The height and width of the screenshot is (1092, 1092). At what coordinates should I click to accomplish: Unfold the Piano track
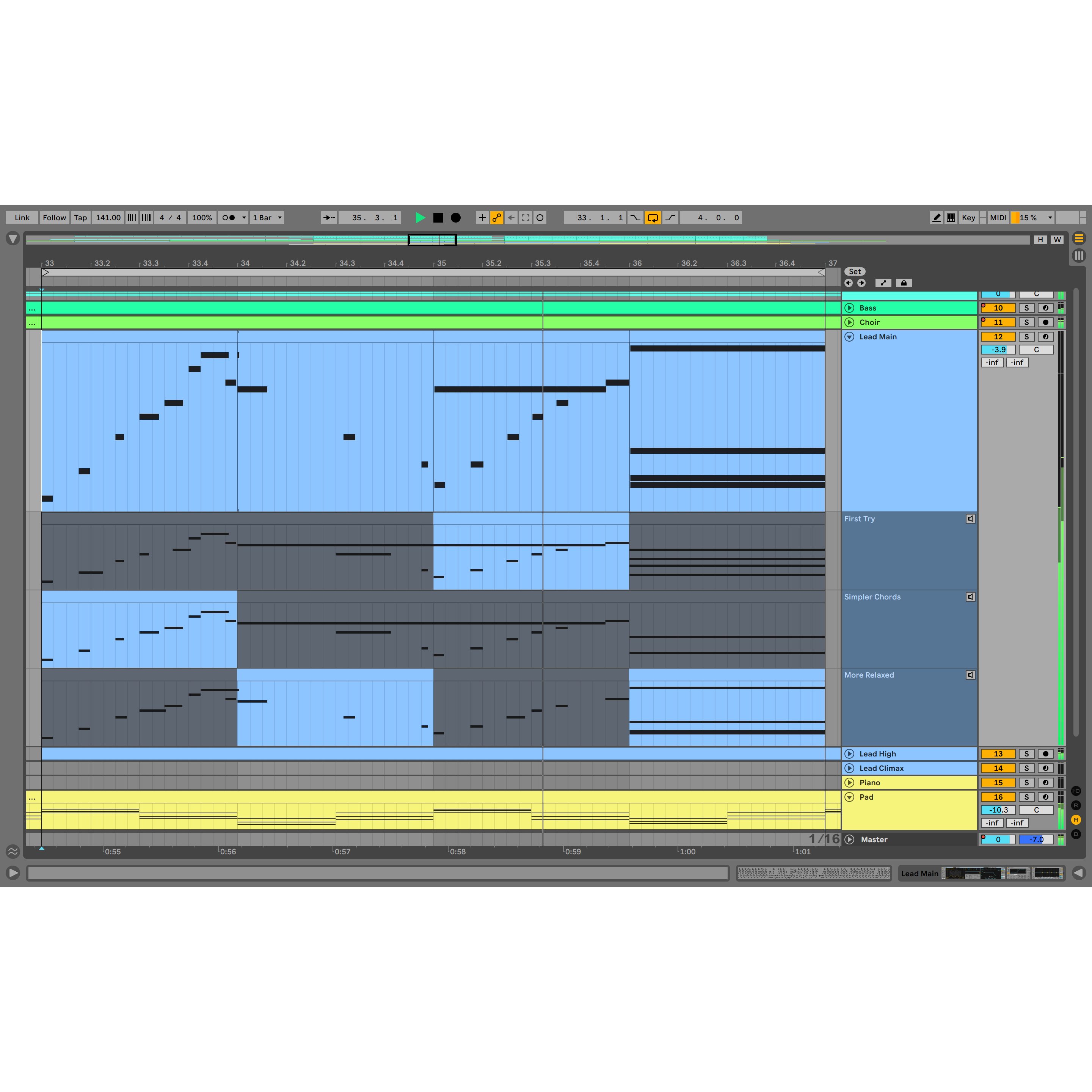click(849, 783)
